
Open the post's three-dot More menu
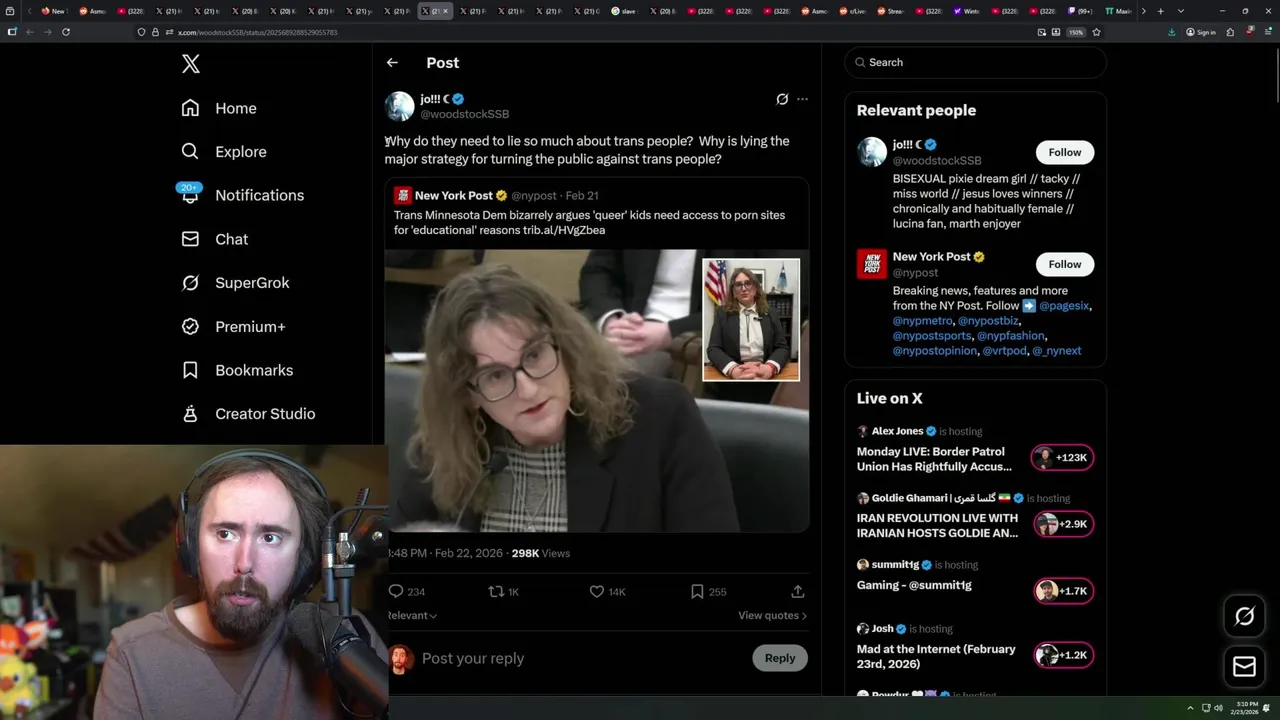click(802, 99)
